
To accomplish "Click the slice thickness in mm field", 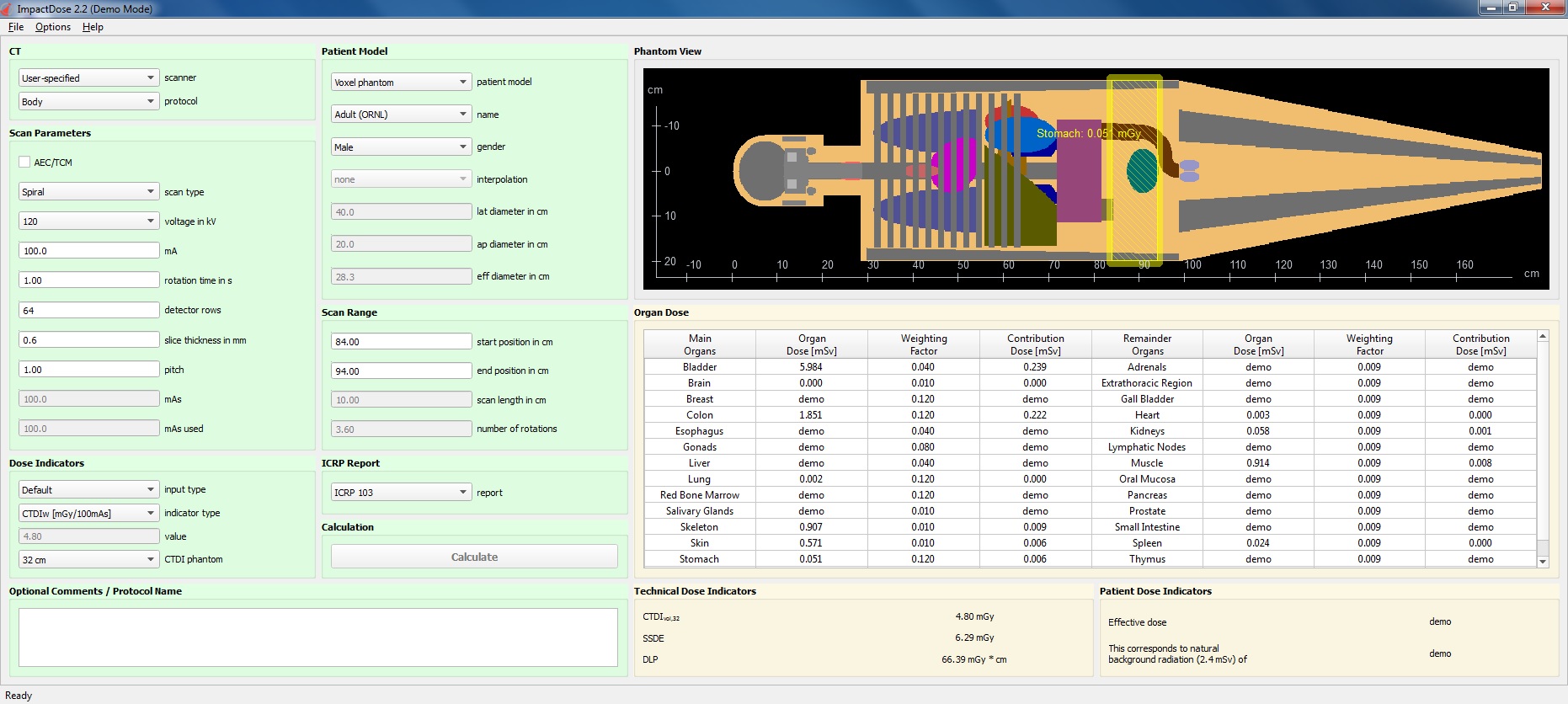I will pyautogui.click(x=88, y=339).
